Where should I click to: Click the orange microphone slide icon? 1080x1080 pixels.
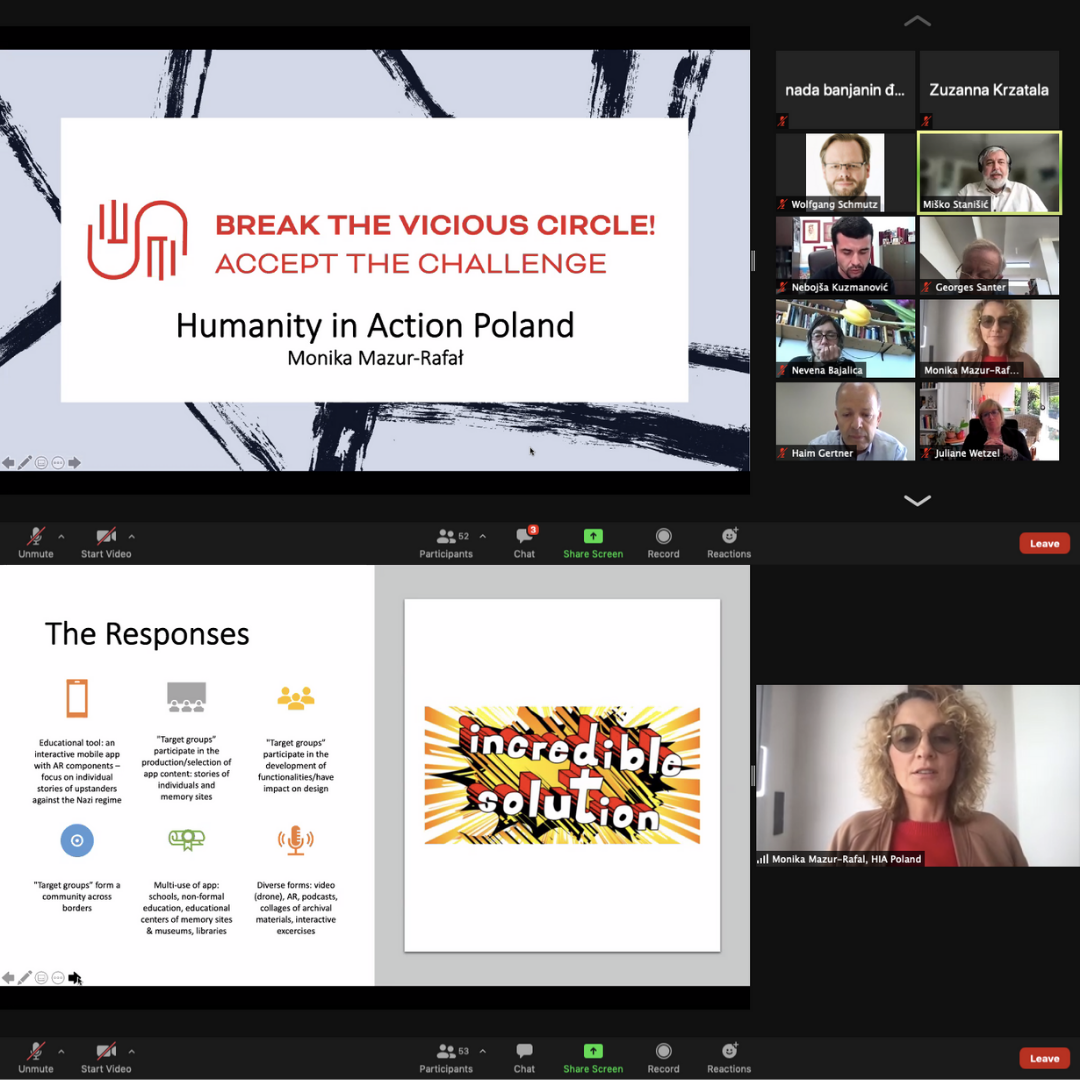coord(295,840)
